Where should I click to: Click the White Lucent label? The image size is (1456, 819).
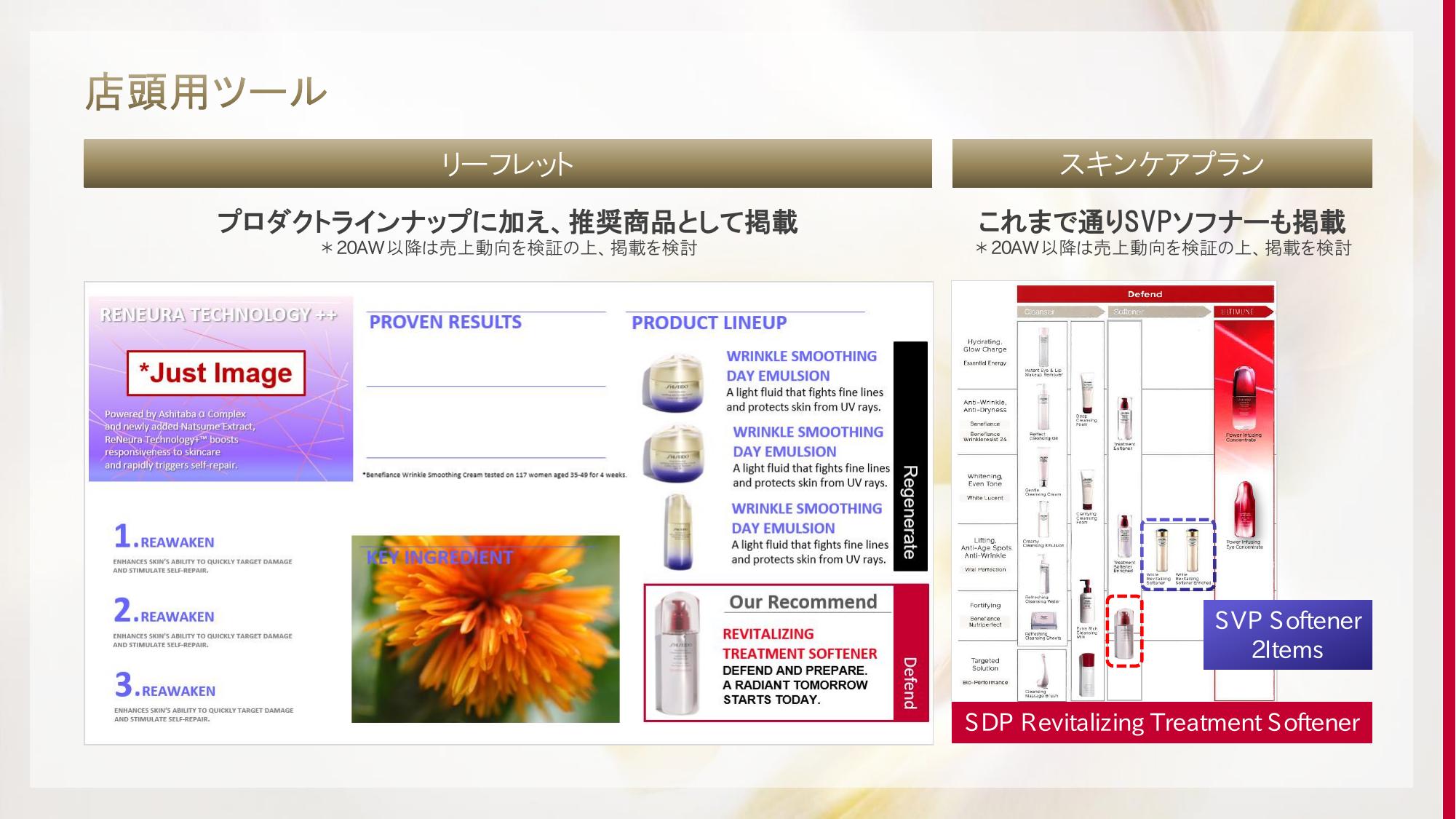coord(984,498)
